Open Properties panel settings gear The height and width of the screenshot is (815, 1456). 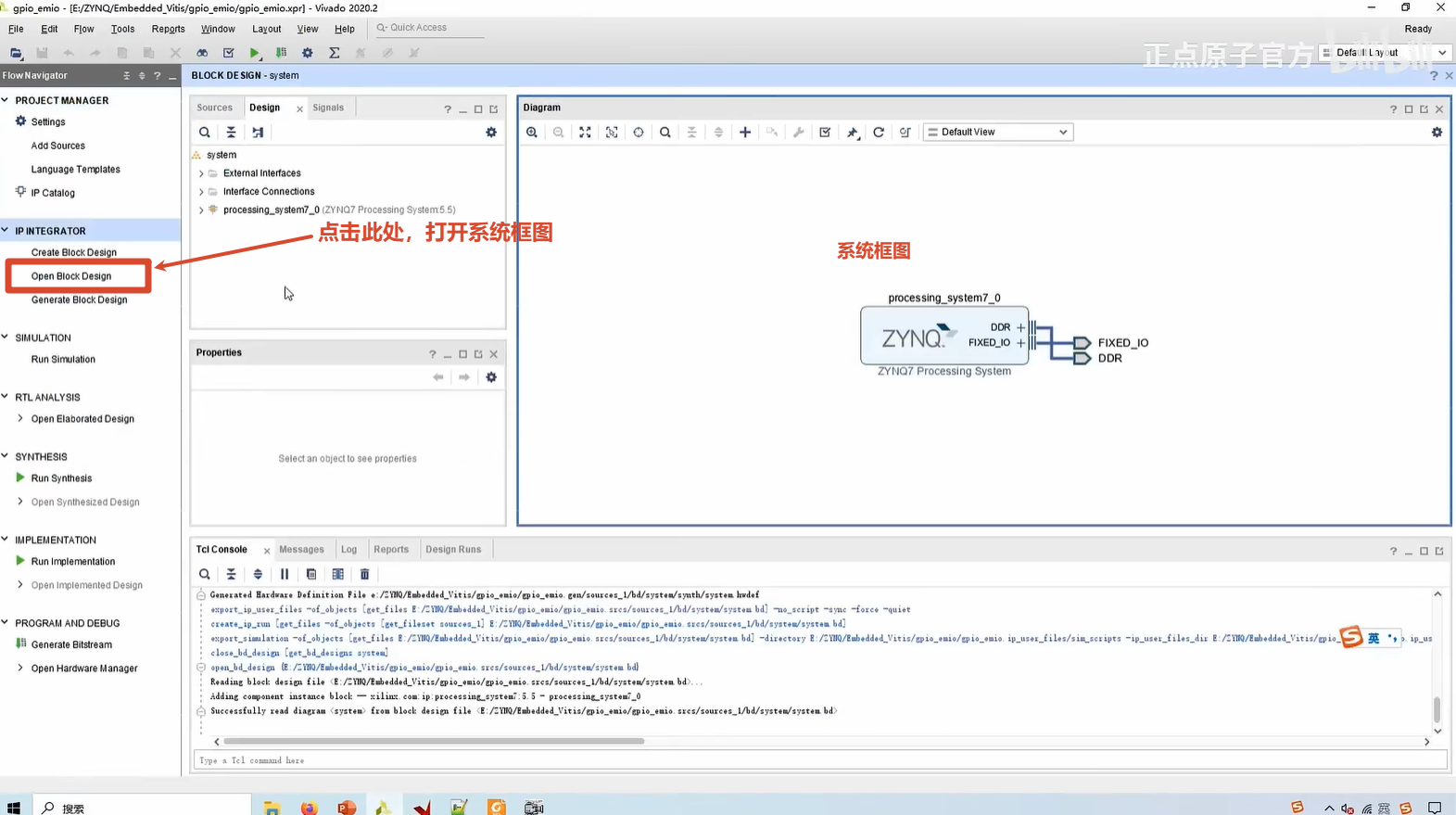click(491, 377)
